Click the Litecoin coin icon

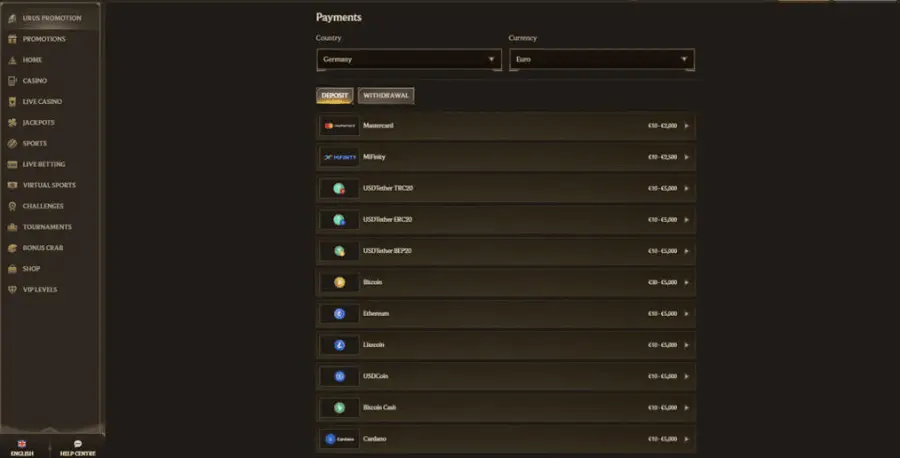click(339, 345)
